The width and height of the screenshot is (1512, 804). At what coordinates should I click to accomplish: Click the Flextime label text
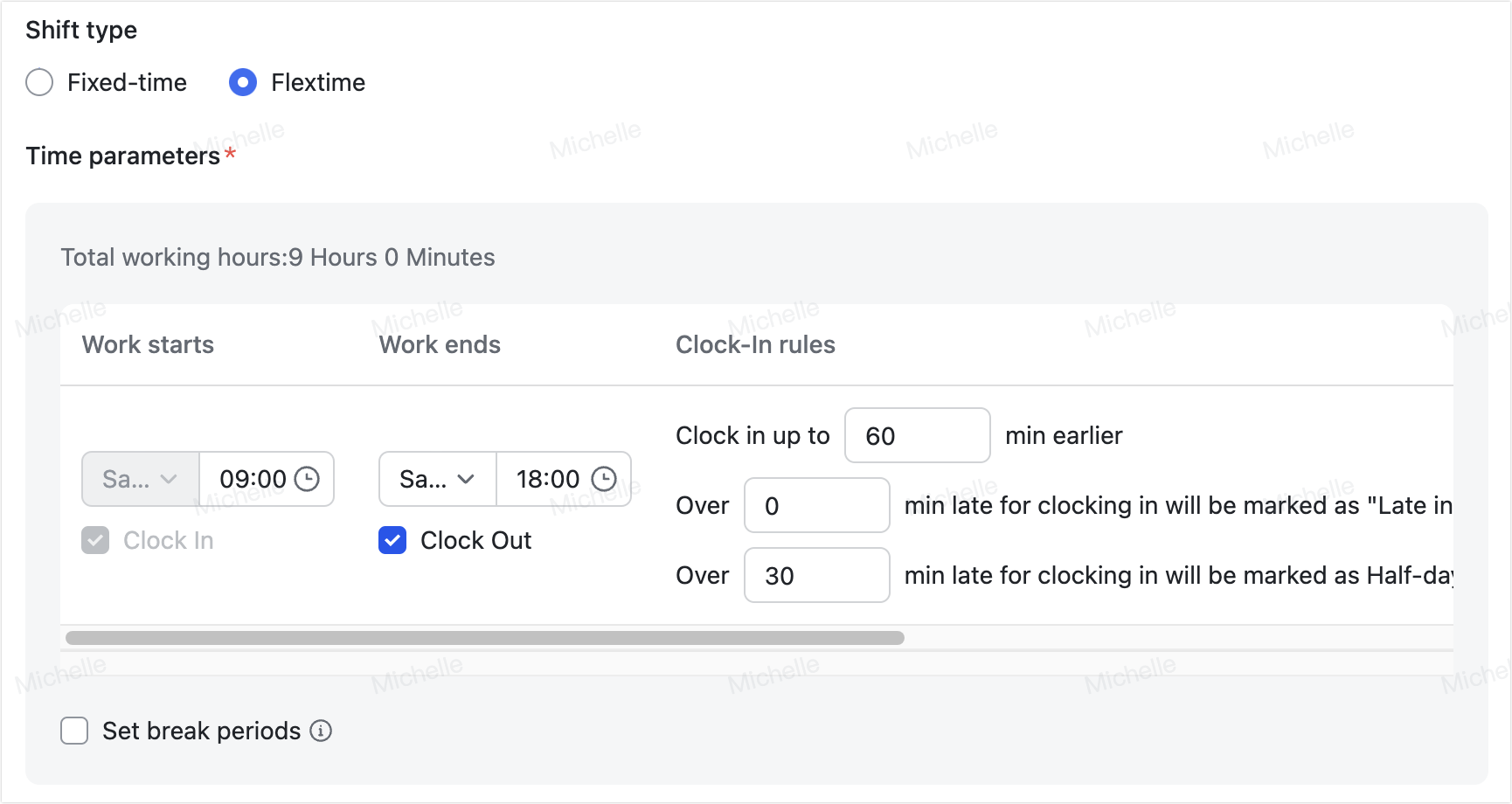318,82
